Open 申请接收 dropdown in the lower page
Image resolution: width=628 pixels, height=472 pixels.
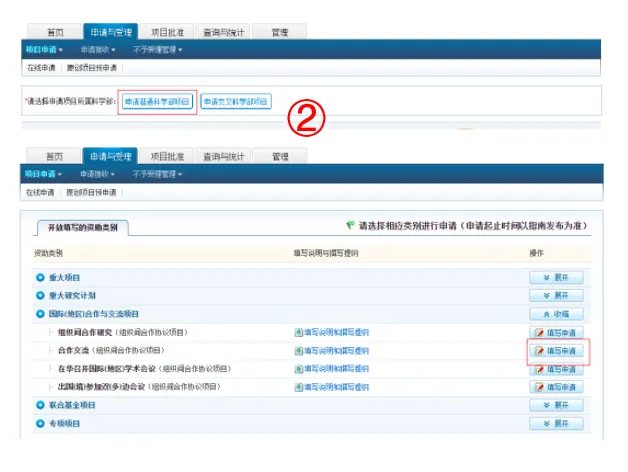(97, 174)
